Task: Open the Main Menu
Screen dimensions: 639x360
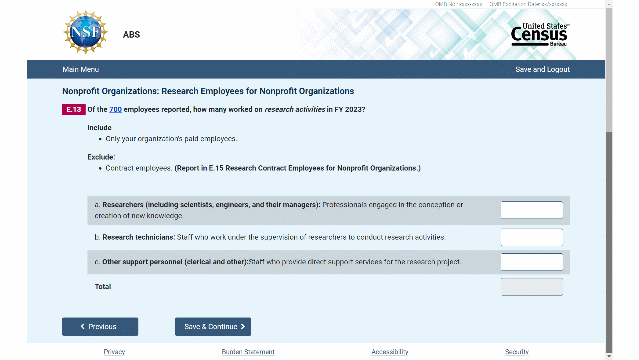Action: click(x=81, y=69)
